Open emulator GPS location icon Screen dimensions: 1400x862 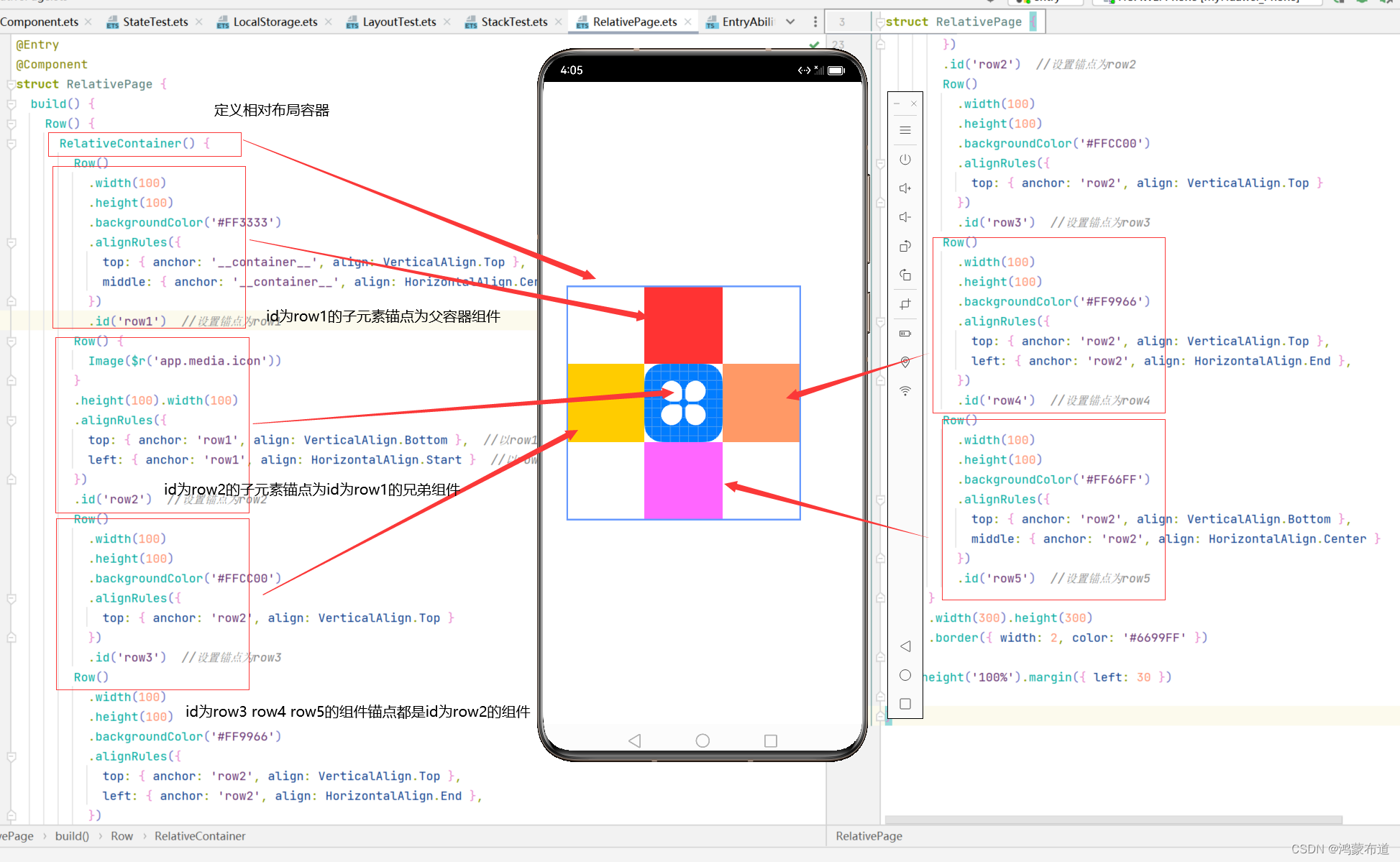pyautogui.click(x=905, y=362)
